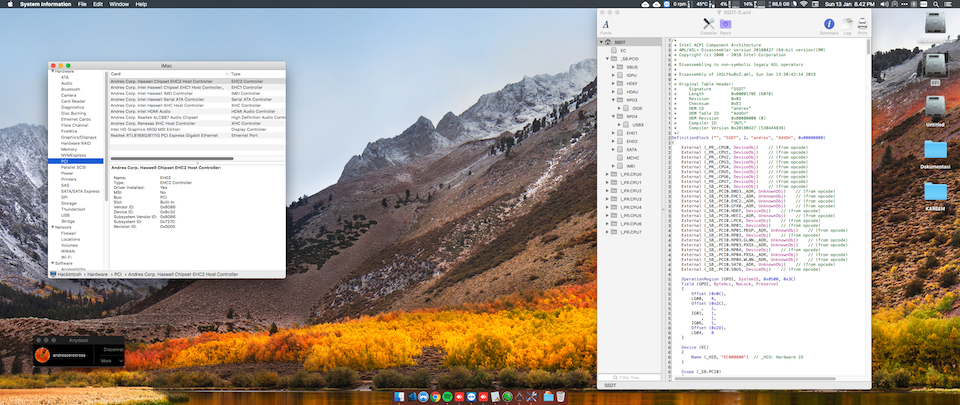960x405 pixels.
Task: Click the Compile toolbar icon
Action: pyautogui.click(x=708, y=26)
